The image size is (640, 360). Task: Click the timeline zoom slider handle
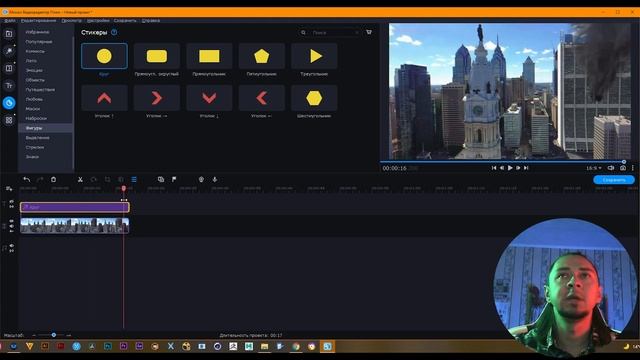pos(53,335)
